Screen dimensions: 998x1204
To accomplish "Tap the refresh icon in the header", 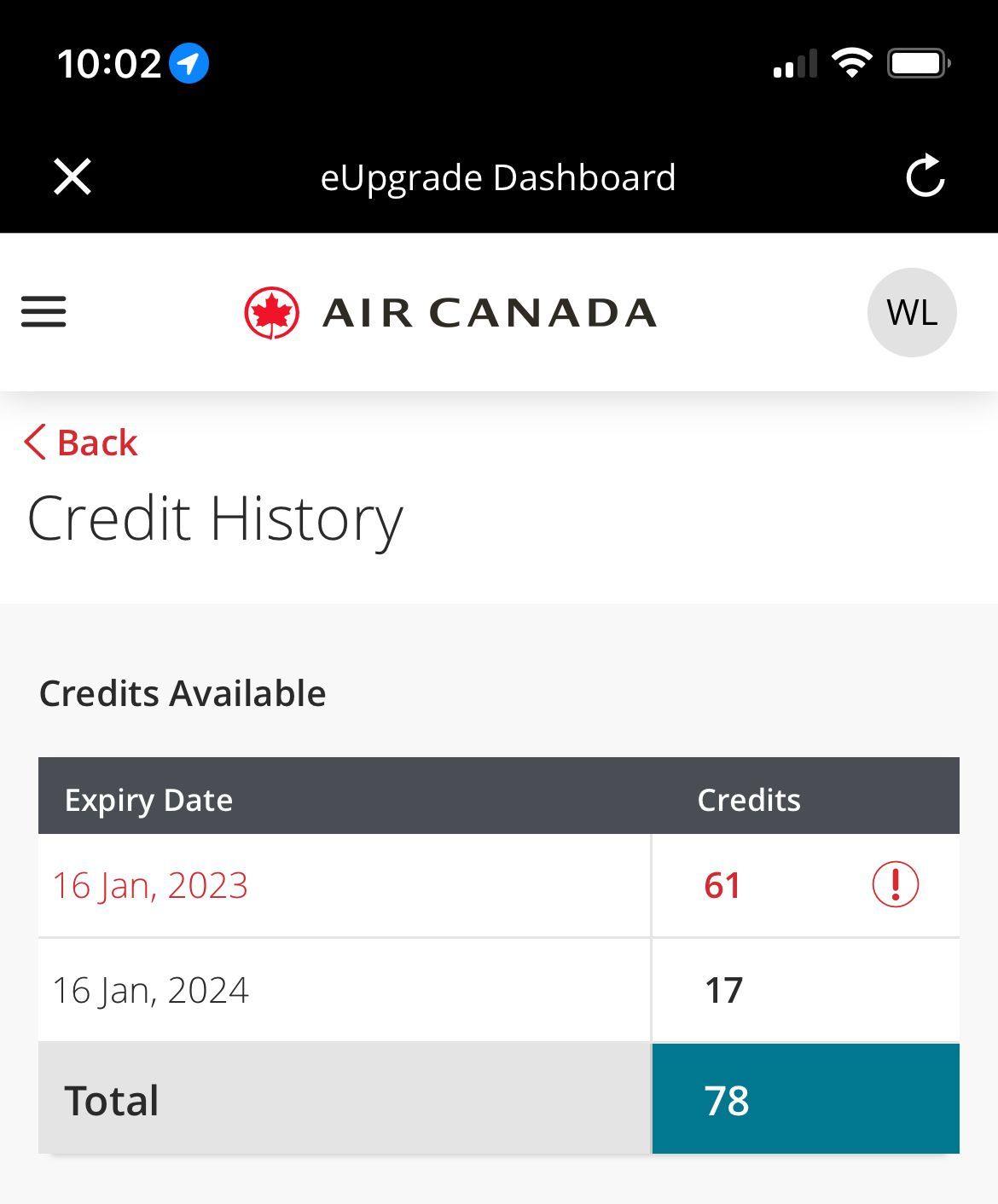I will 925,177.
